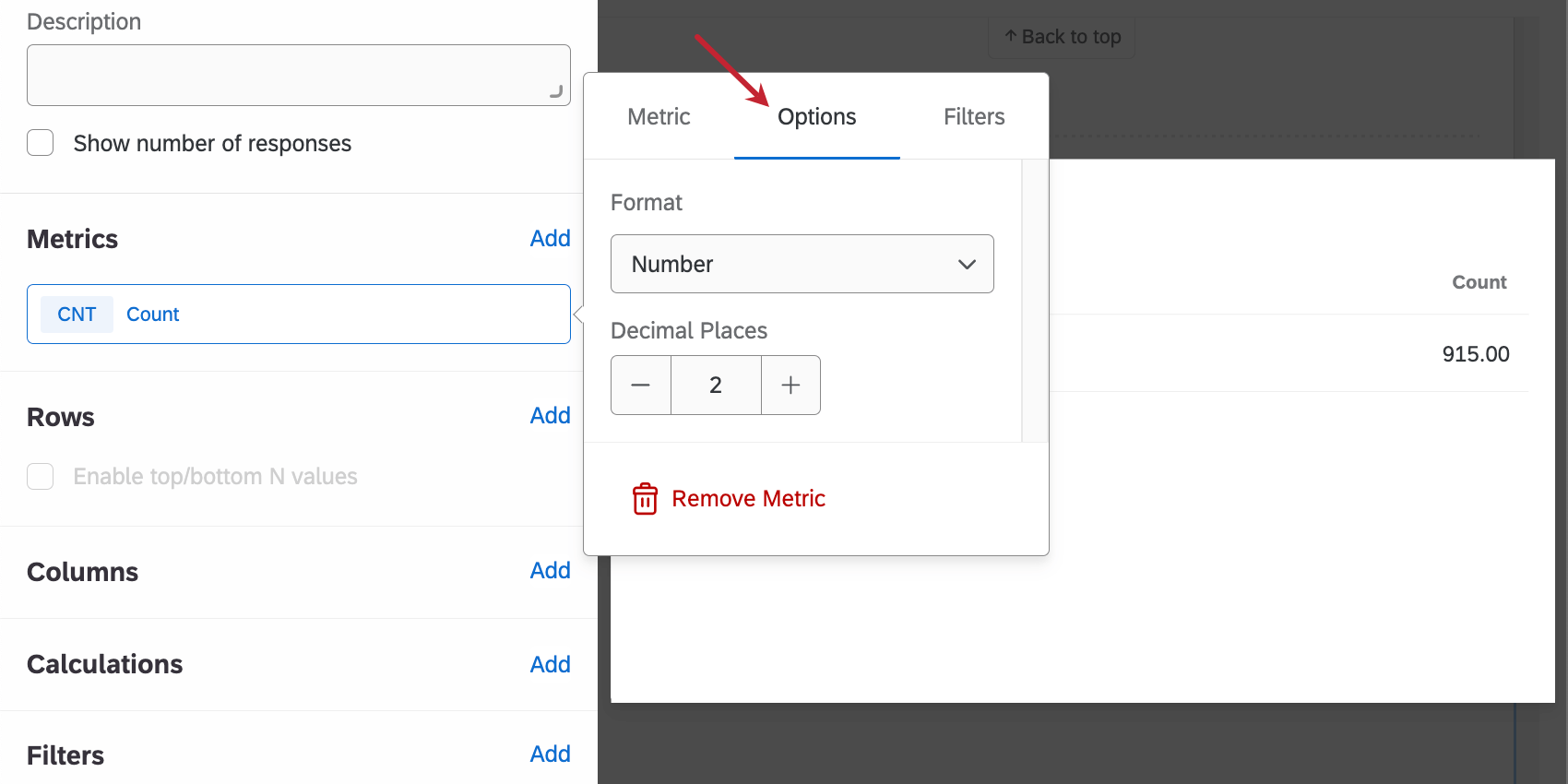Click the CNT badge on Count metric
The image size is (1568, 784).
[x=77, y=315]
